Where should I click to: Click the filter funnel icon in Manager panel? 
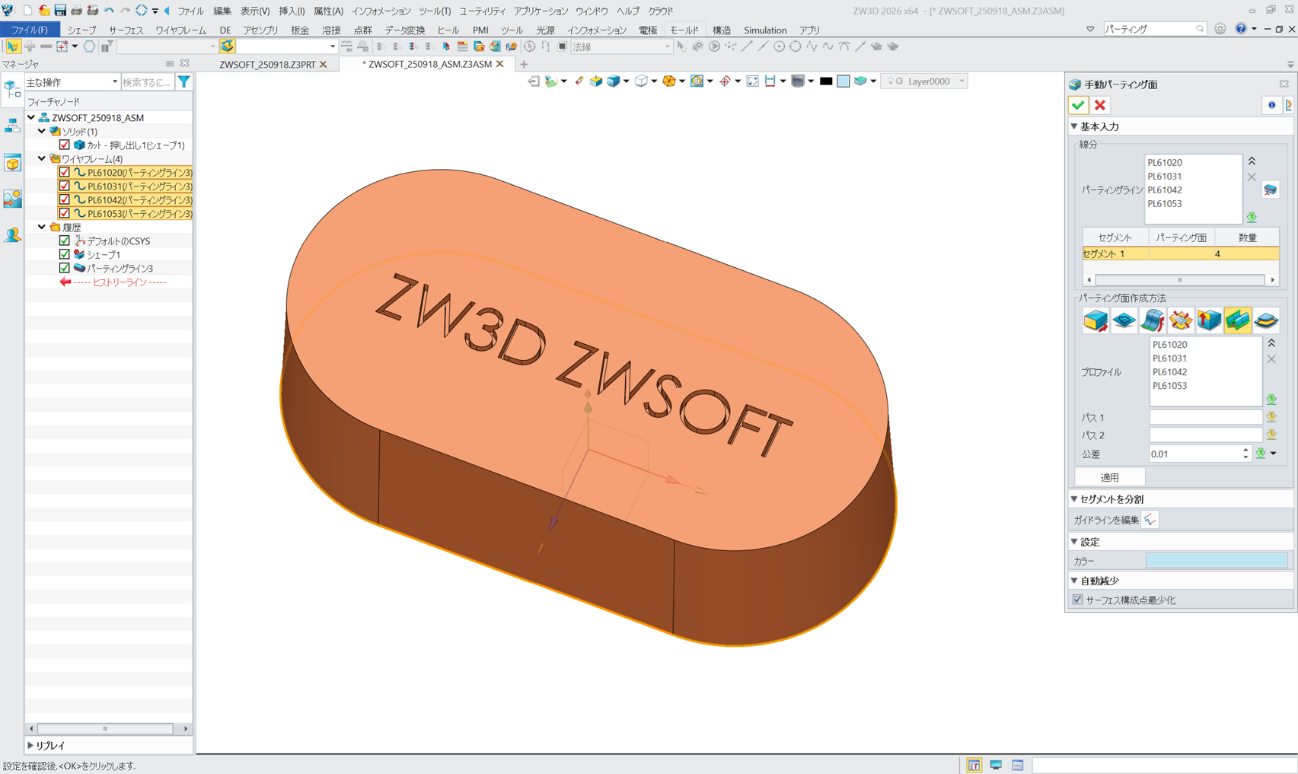click(184, 82)
